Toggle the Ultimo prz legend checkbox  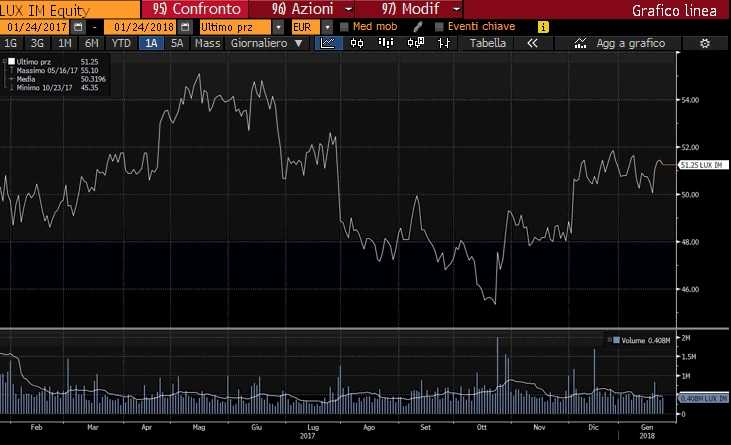[11, 62]
